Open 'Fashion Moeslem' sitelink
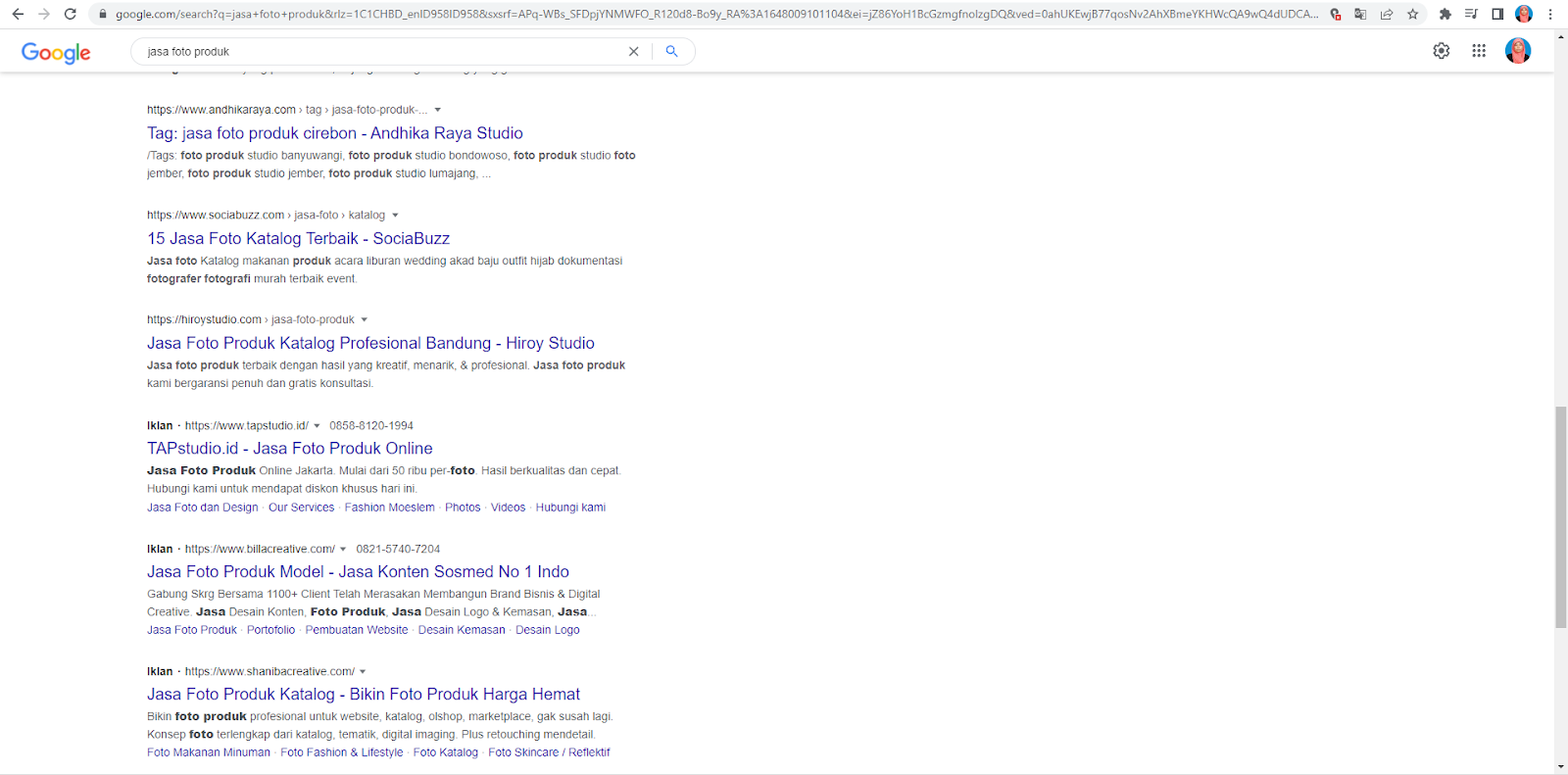 point(390,508)
